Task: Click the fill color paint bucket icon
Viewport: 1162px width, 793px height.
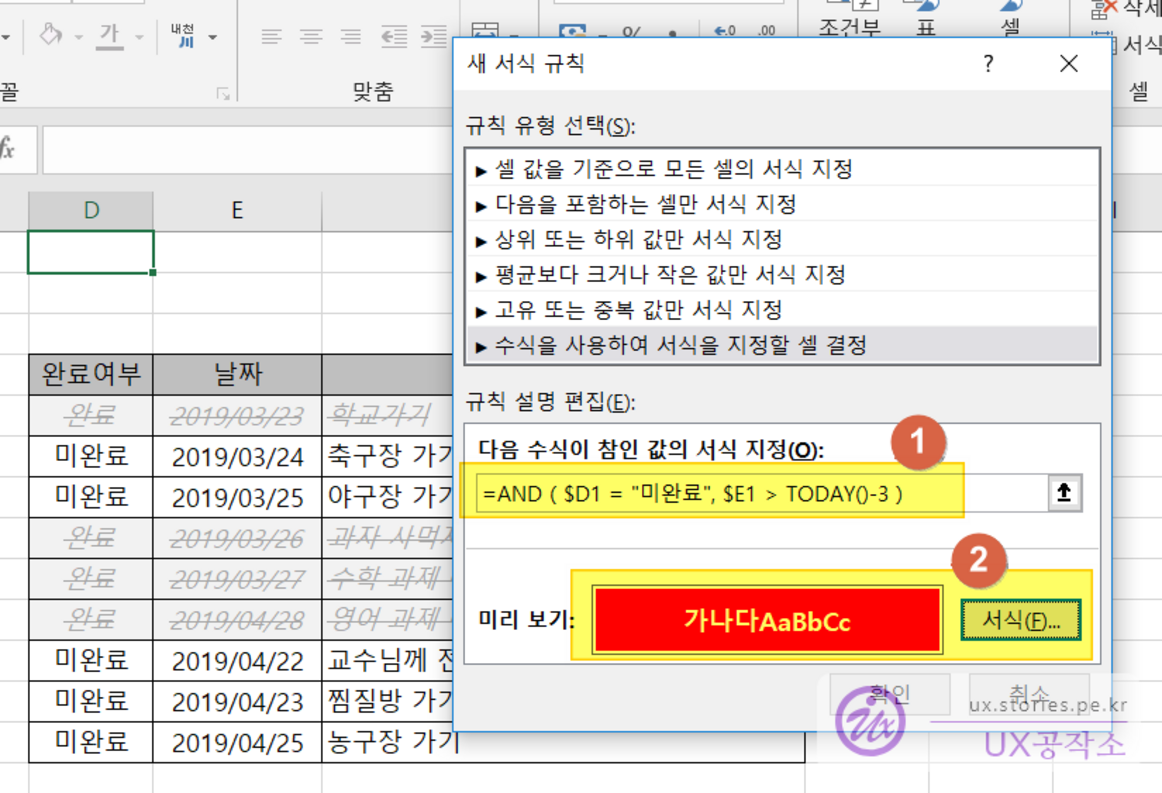Action: pos(50,37)
